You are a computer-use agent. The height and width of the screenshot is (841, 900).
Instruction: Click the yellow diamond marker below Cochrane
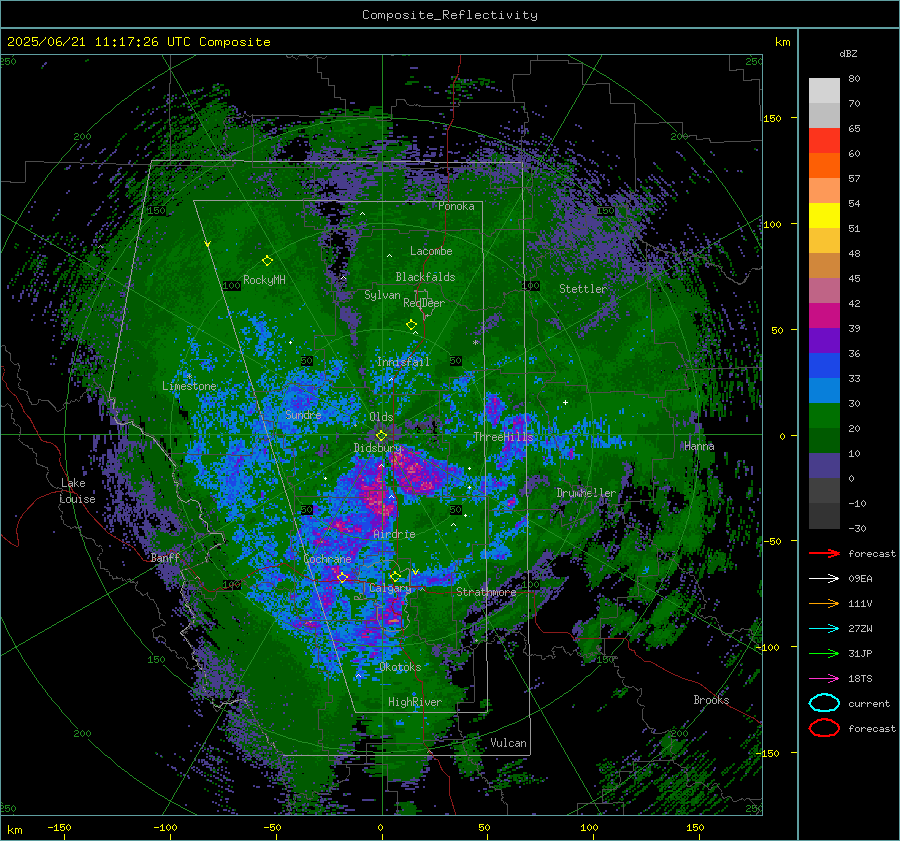tap(343, 577)
